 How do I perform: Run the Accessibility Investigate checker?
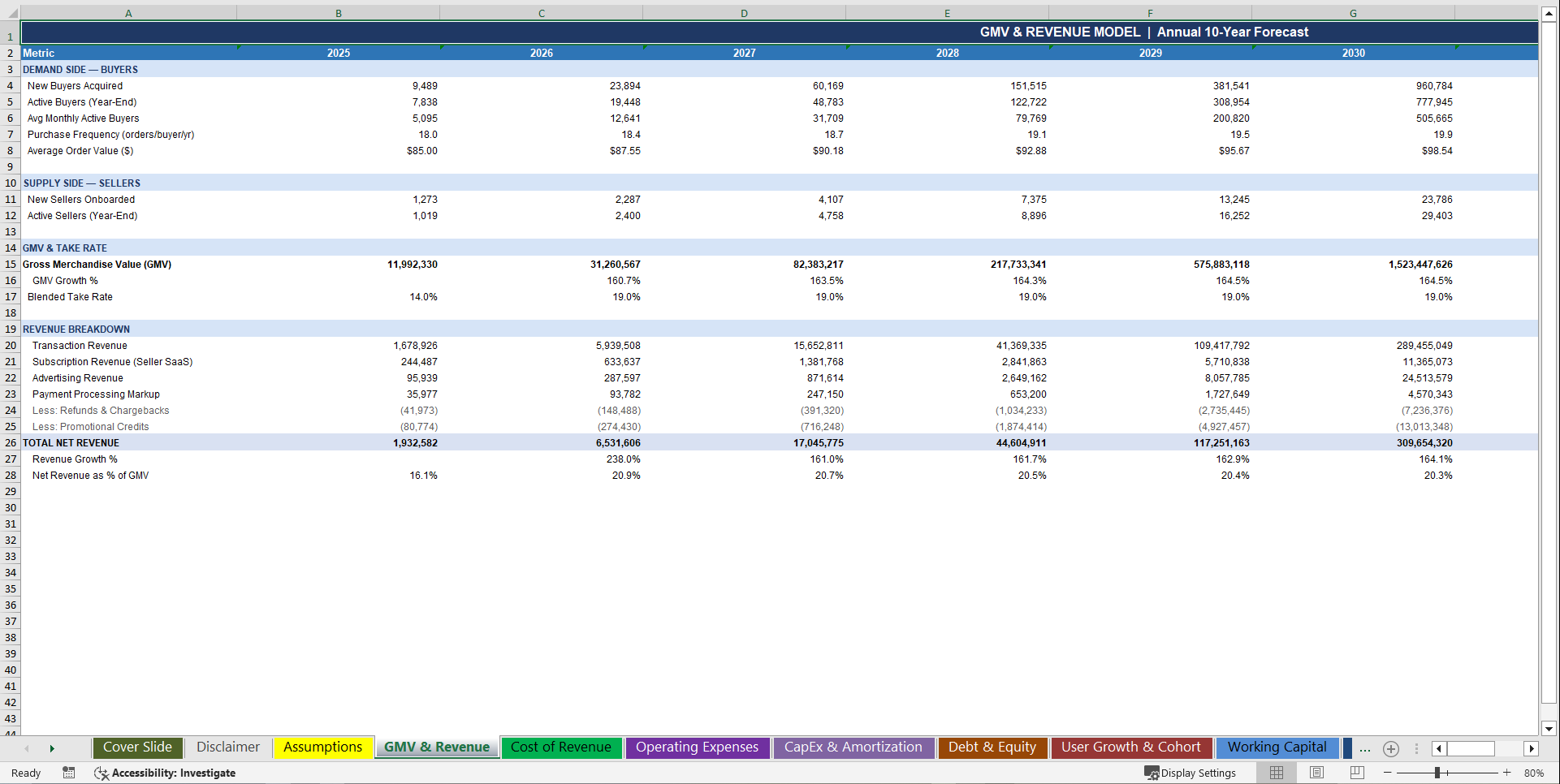click(166, 773)
